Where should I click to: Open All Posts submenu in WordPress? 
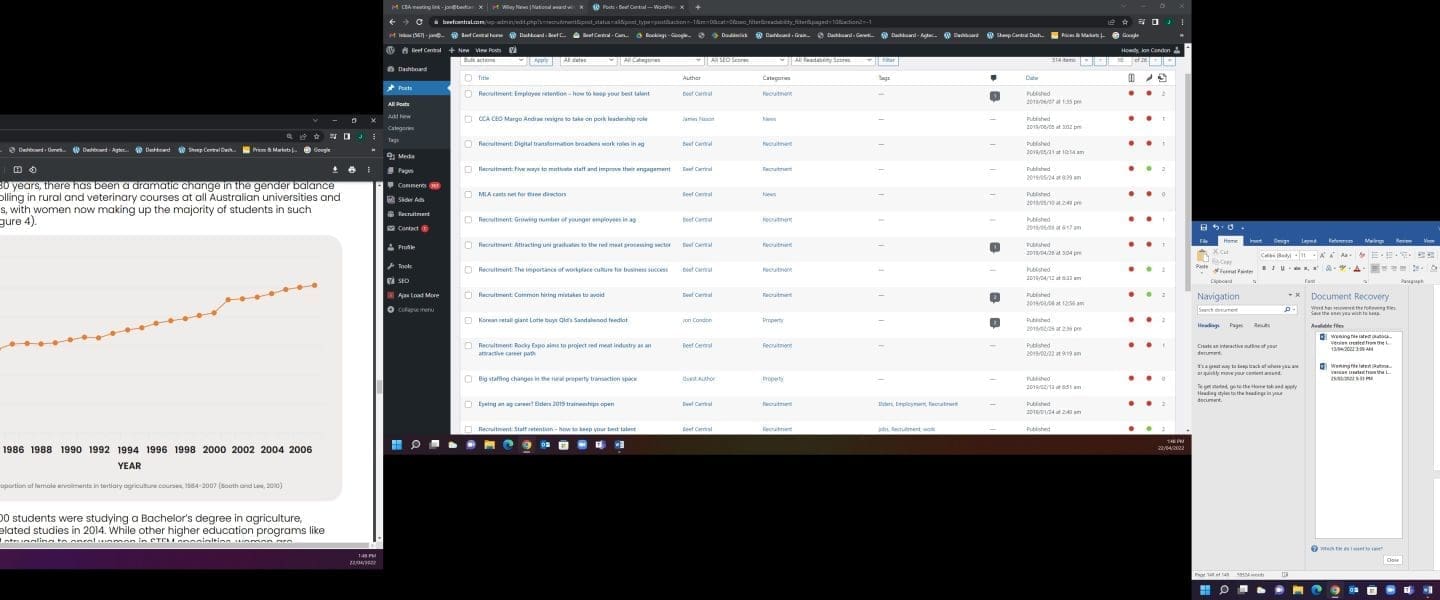point(398,104)
